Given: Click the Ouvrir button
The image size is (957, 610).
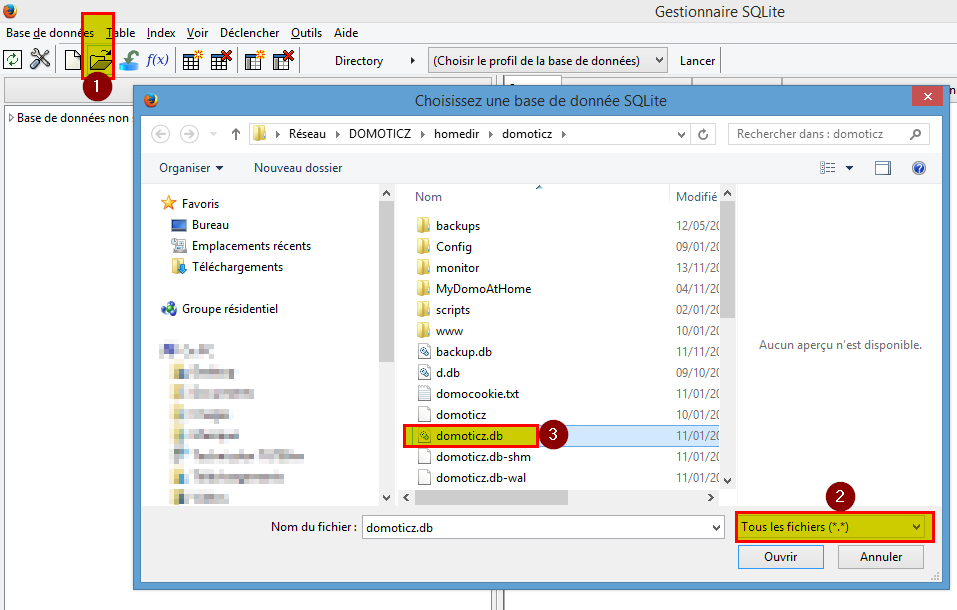Looking at the screenshot, I should 781,557.
